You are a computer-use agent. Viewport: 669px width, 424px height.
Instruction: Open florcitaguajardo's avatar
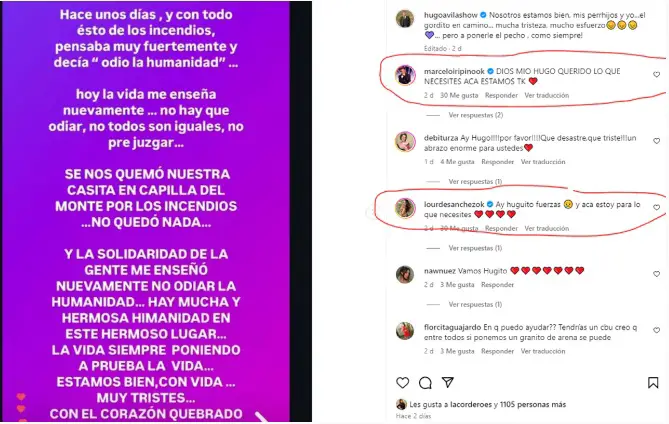click(x=405, y=331)
